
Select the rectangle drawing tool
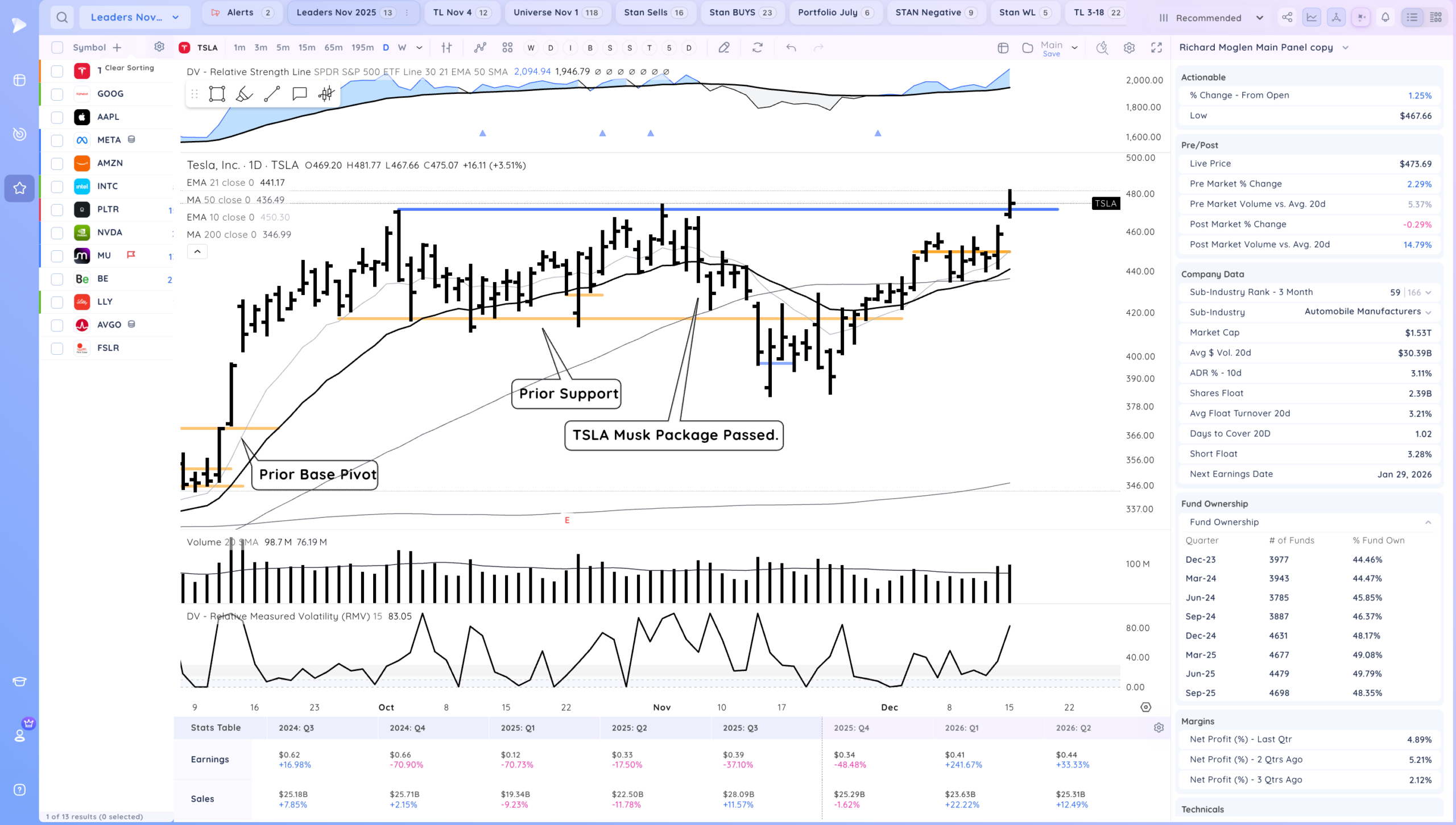(217, 94)
